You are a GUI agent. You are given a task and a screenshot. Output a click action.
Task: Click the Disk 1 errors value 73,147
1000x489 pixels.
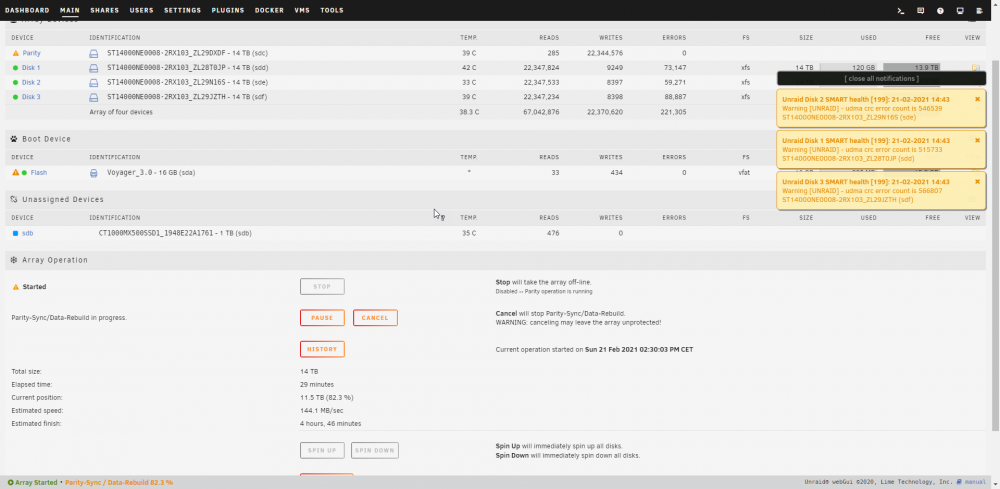click(x=673, y=68)
